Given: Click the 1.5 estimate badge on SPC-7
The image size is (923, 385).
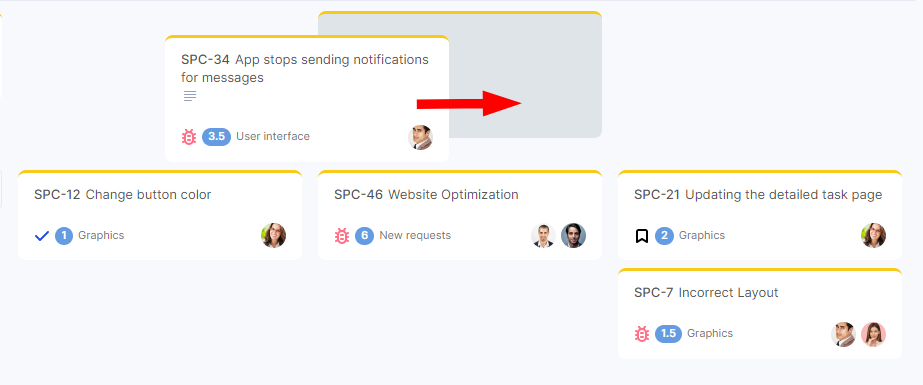Looking at the screenshot, I should point(668,334).
